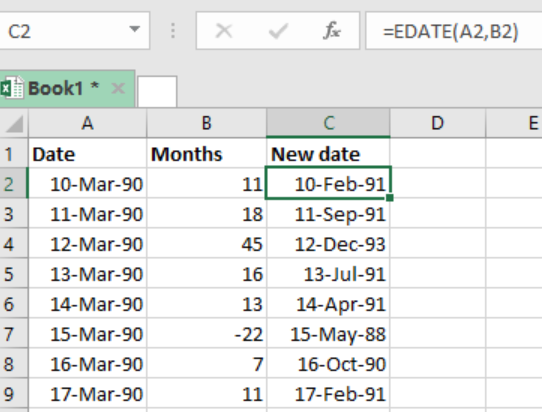Click the Cancel X icon in formula bar
Screen dimensions: 542x412
point(224,31)
